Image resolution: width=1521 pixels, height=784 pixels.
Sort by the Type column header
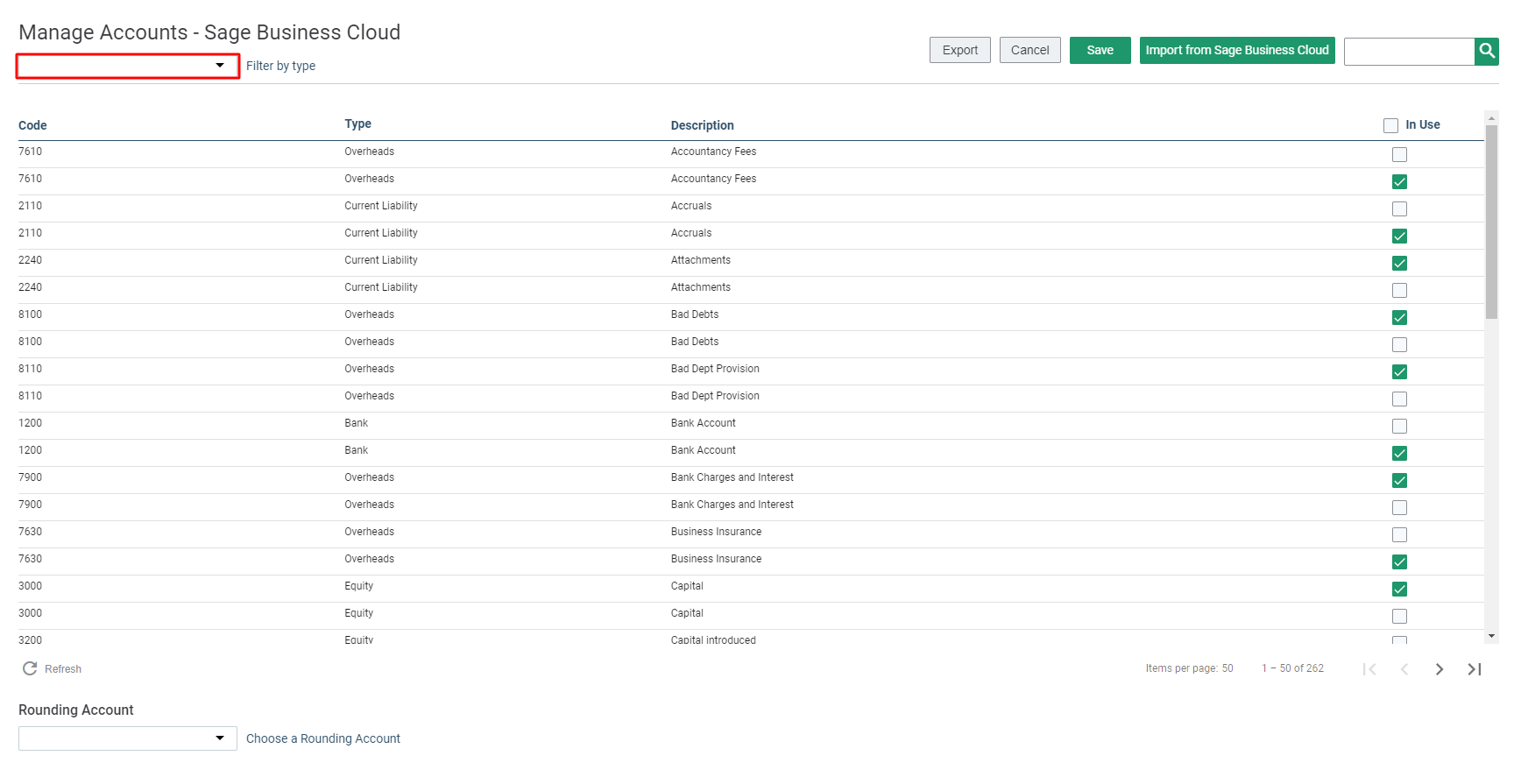tap(357, 124)
